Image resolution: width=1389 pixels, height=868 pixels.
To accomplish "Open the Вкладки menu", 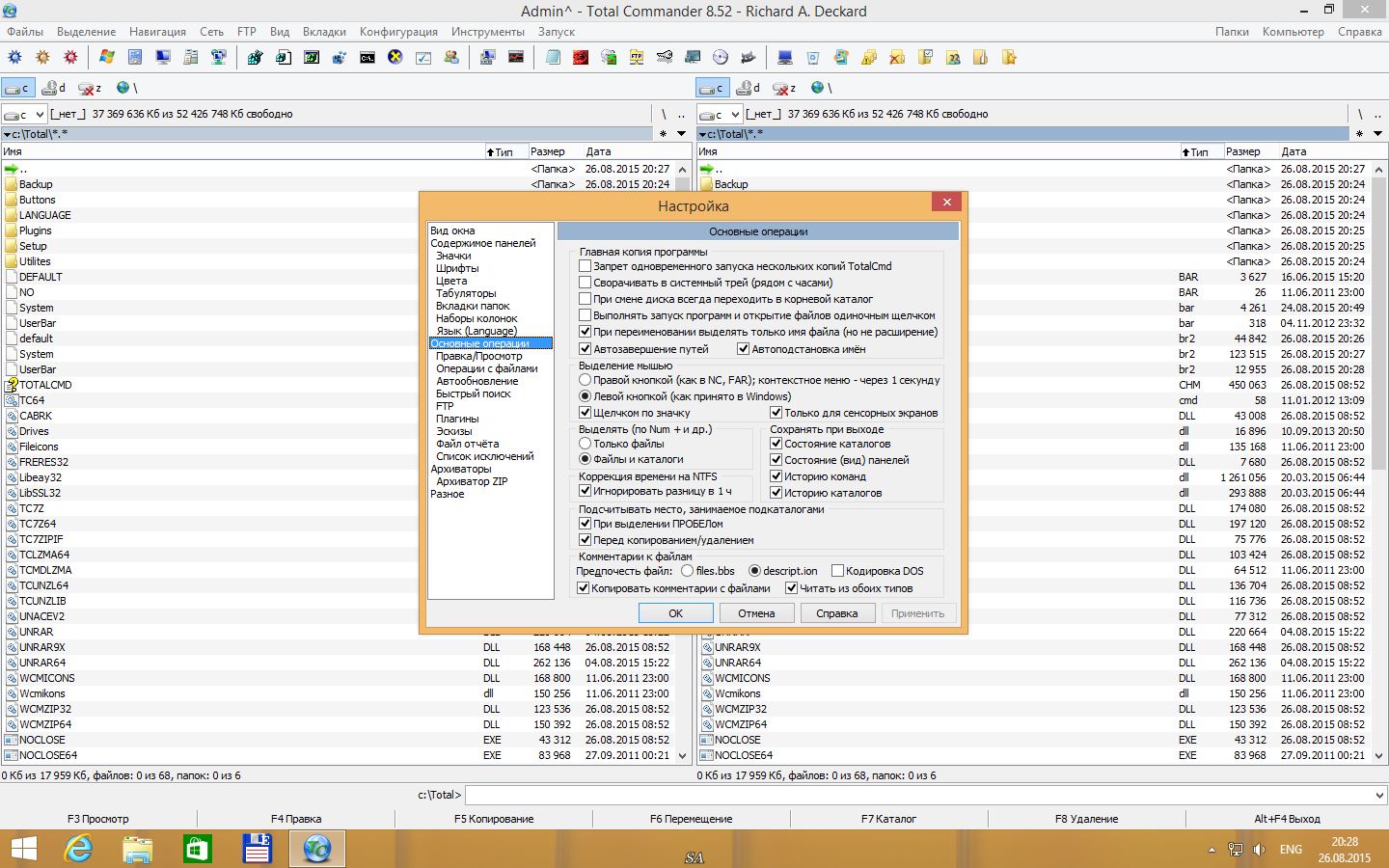I will click(x=324, y=32).
